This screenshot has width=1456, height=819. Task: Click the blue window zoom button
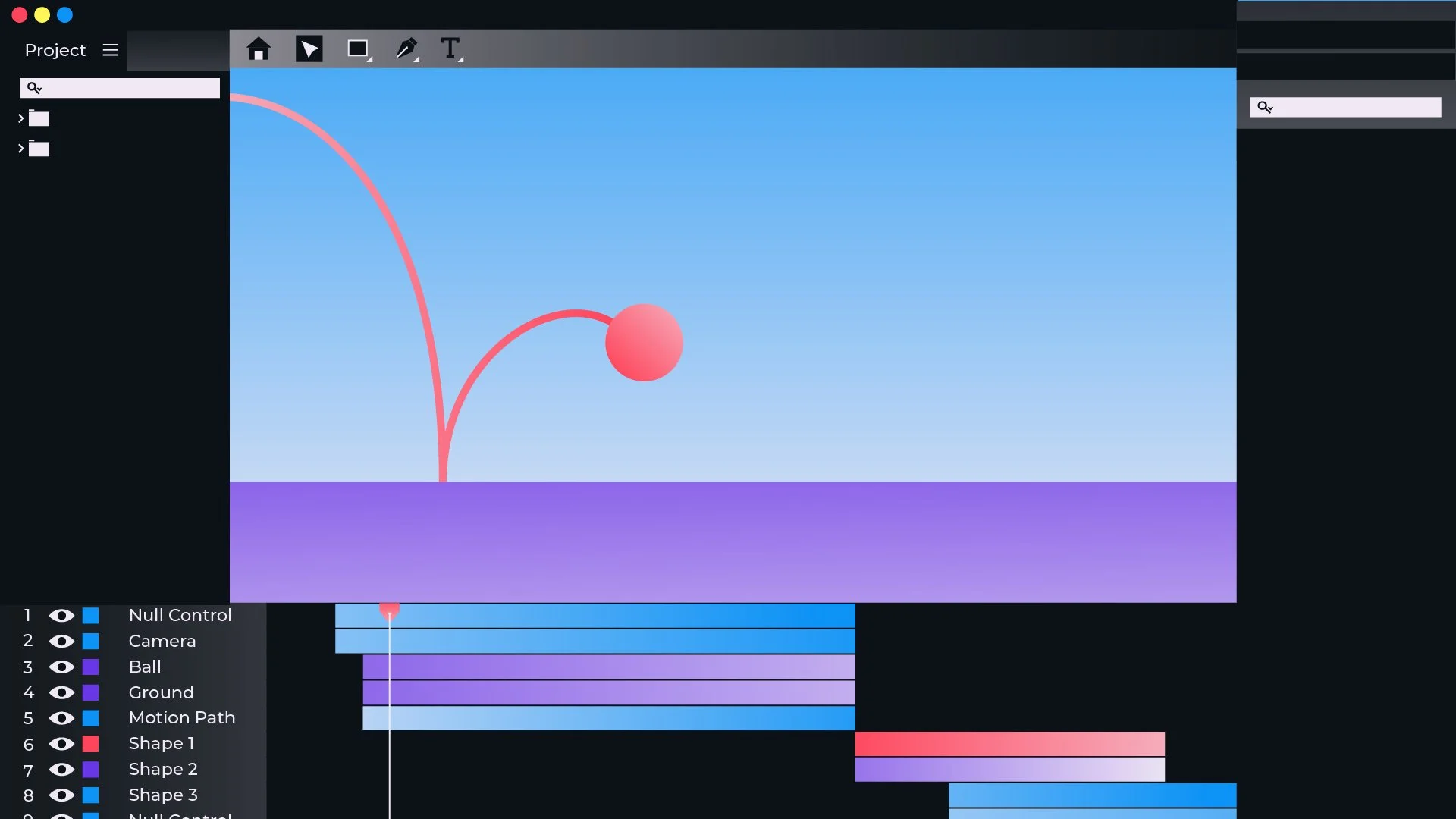tap(65, 14)
